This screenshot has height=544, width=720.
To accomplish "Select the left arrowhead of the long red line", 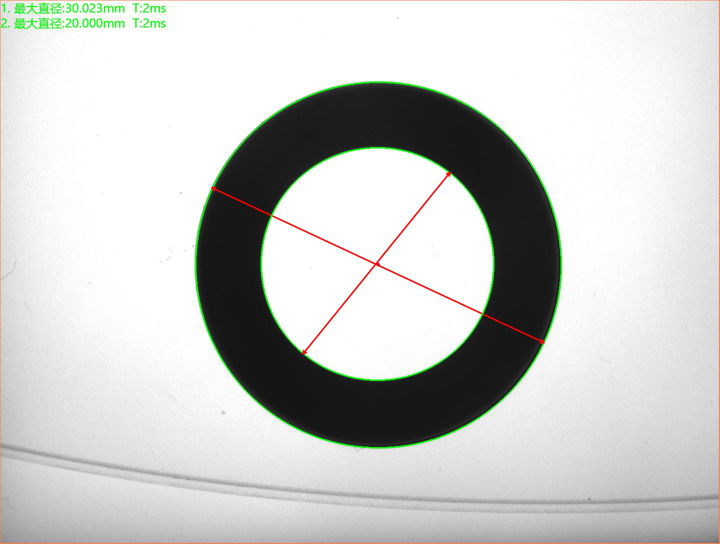I will 213,189.
